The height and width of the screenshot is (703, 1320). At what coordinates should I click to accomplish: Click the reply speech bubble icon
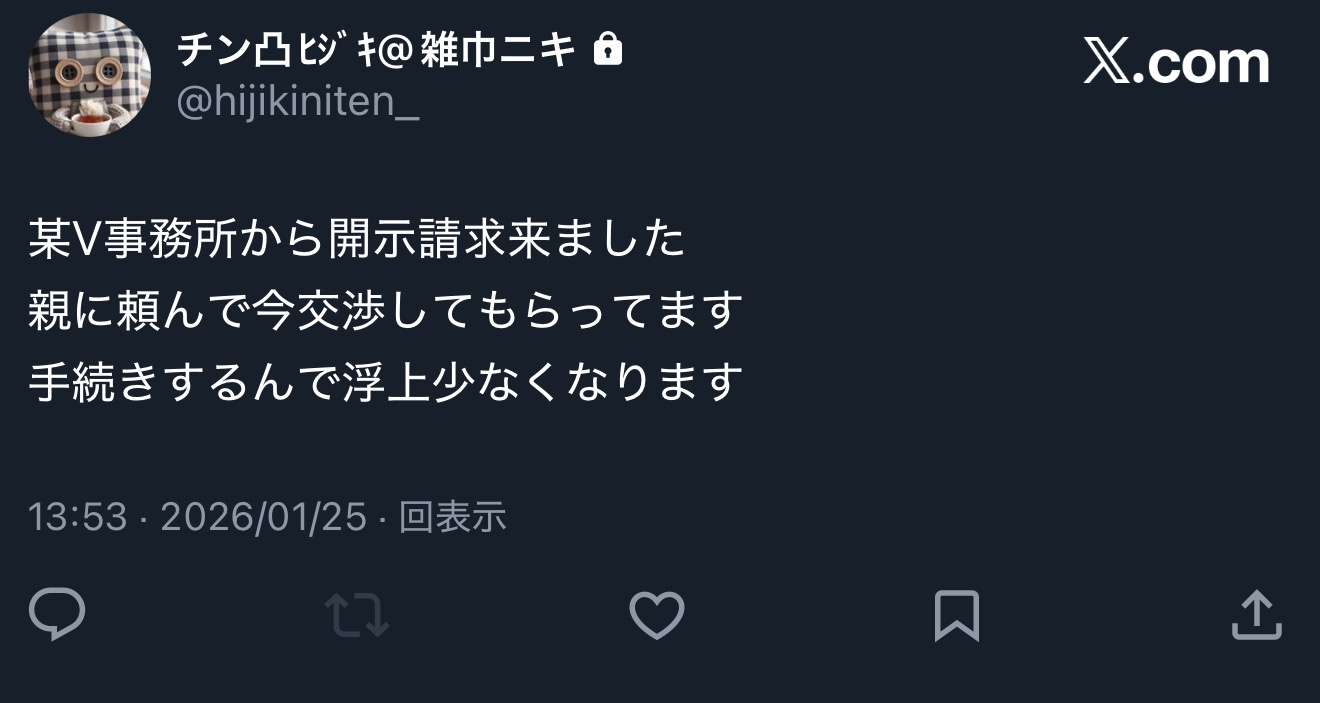[x=57, y=615]
